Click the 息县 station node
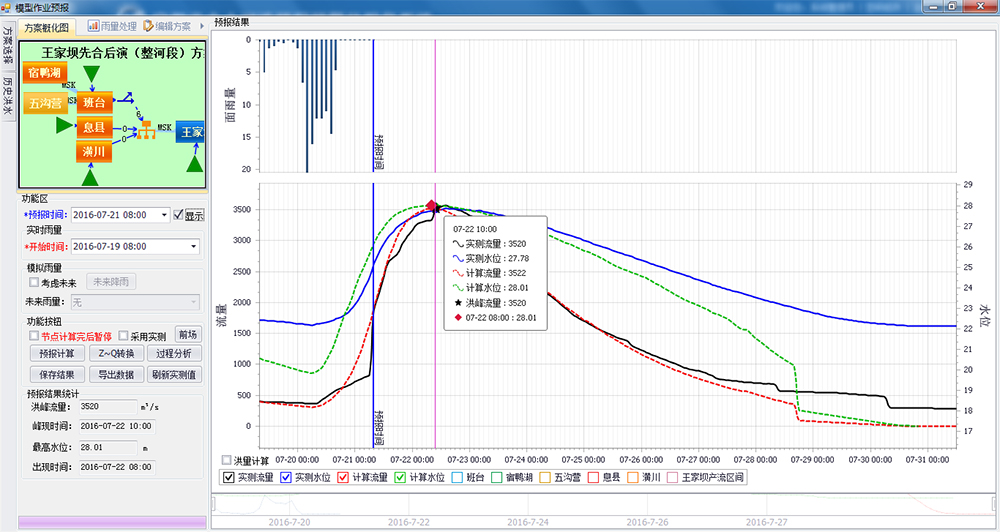Image resolution: width=1000 pixels, height=532 pixels. (94, 127)
